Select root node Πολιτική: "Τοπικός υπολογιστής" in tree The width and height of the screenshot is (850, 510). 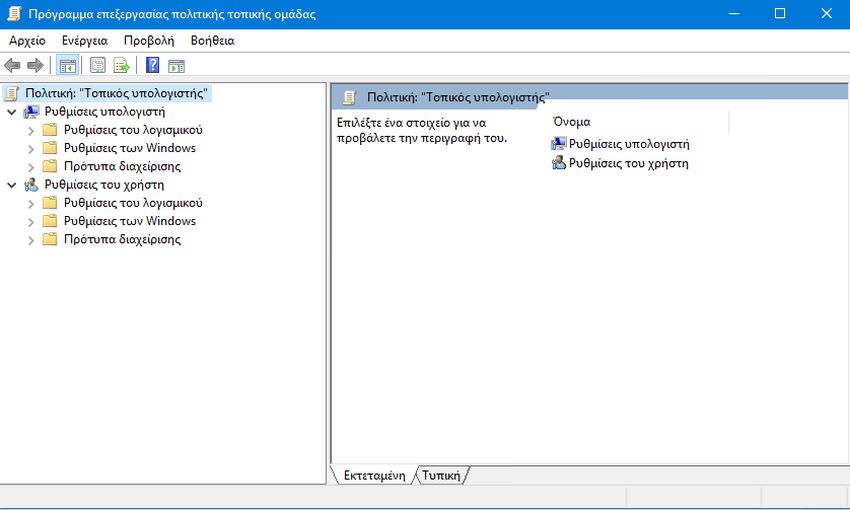pyautogui.click(x=116, y=93)
